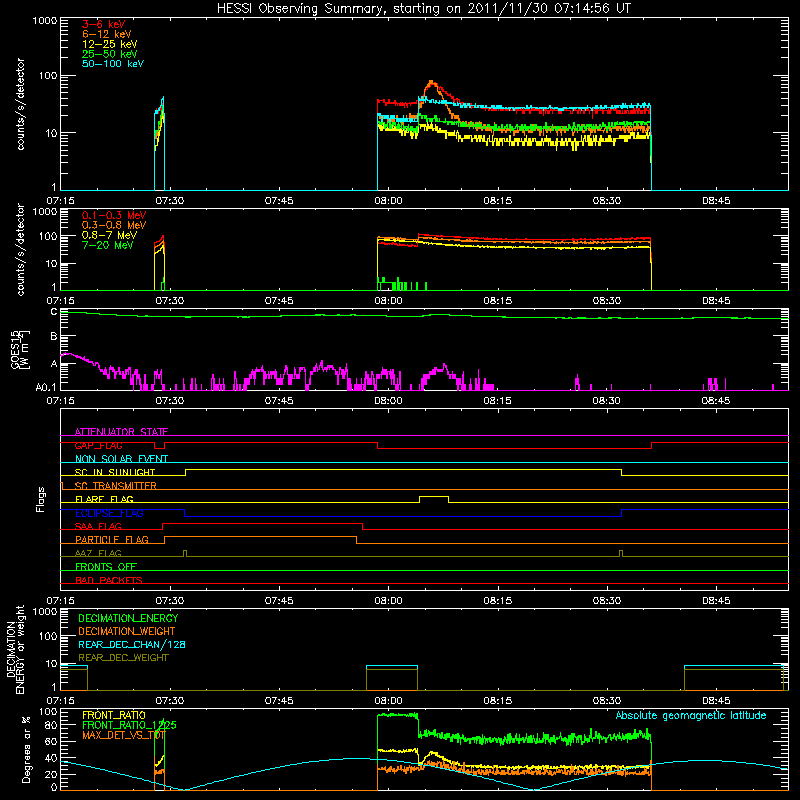Pick the A0.1 tick label on GOES panel
Screen dimensions: 800x800
pos(46,388)
